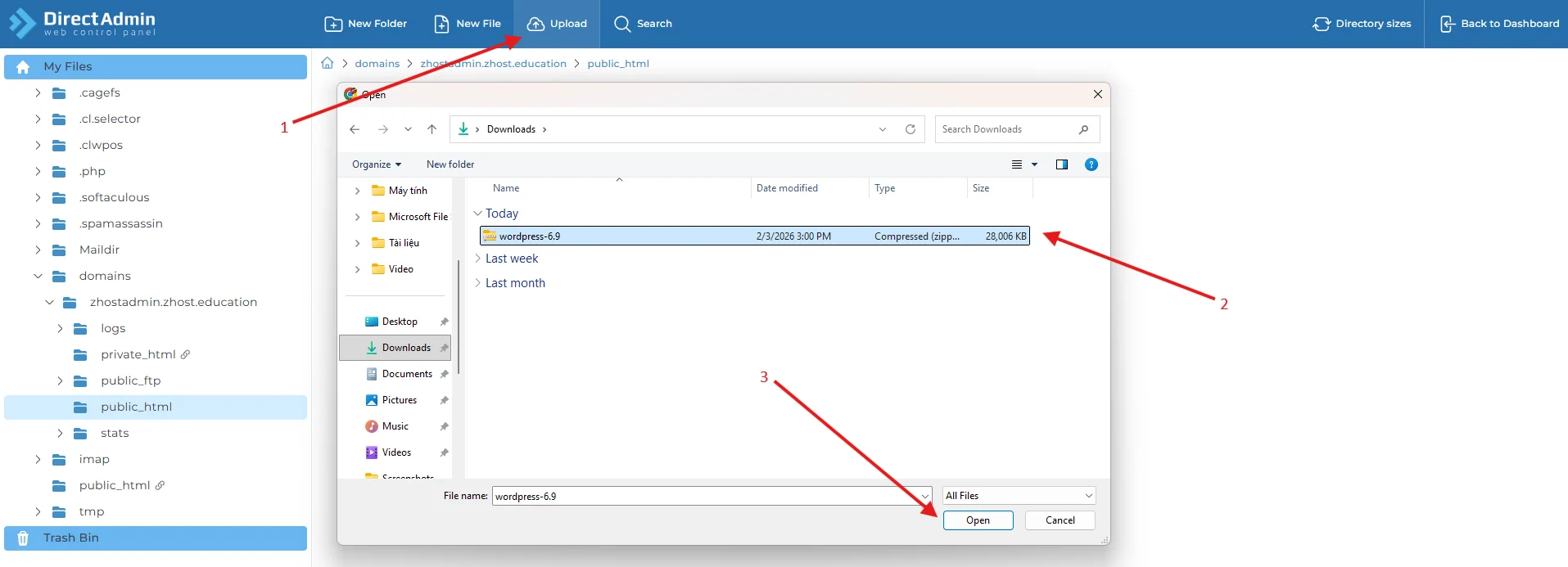
Task: Select Desktop in quick access
Action: click(400, 322)
